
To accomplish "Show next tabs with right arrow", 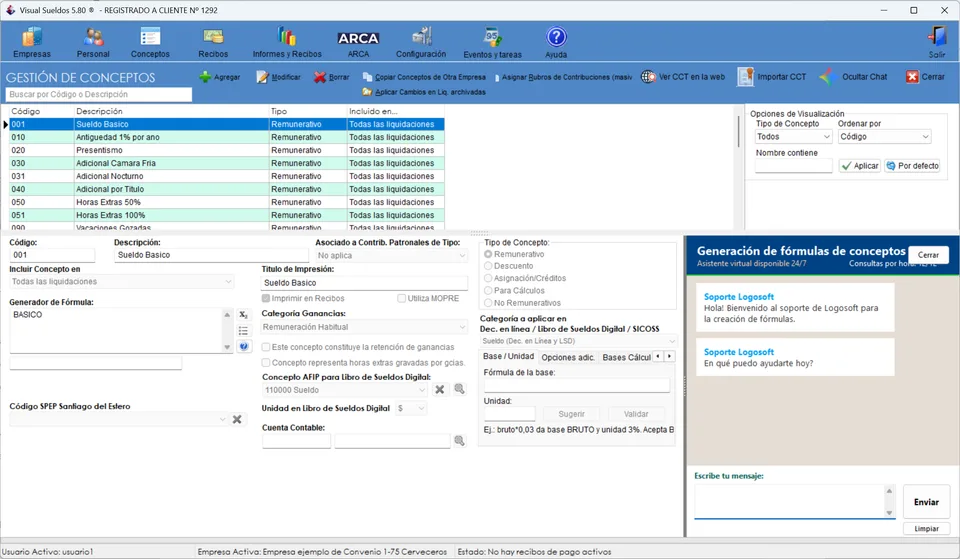I will 669,356.
